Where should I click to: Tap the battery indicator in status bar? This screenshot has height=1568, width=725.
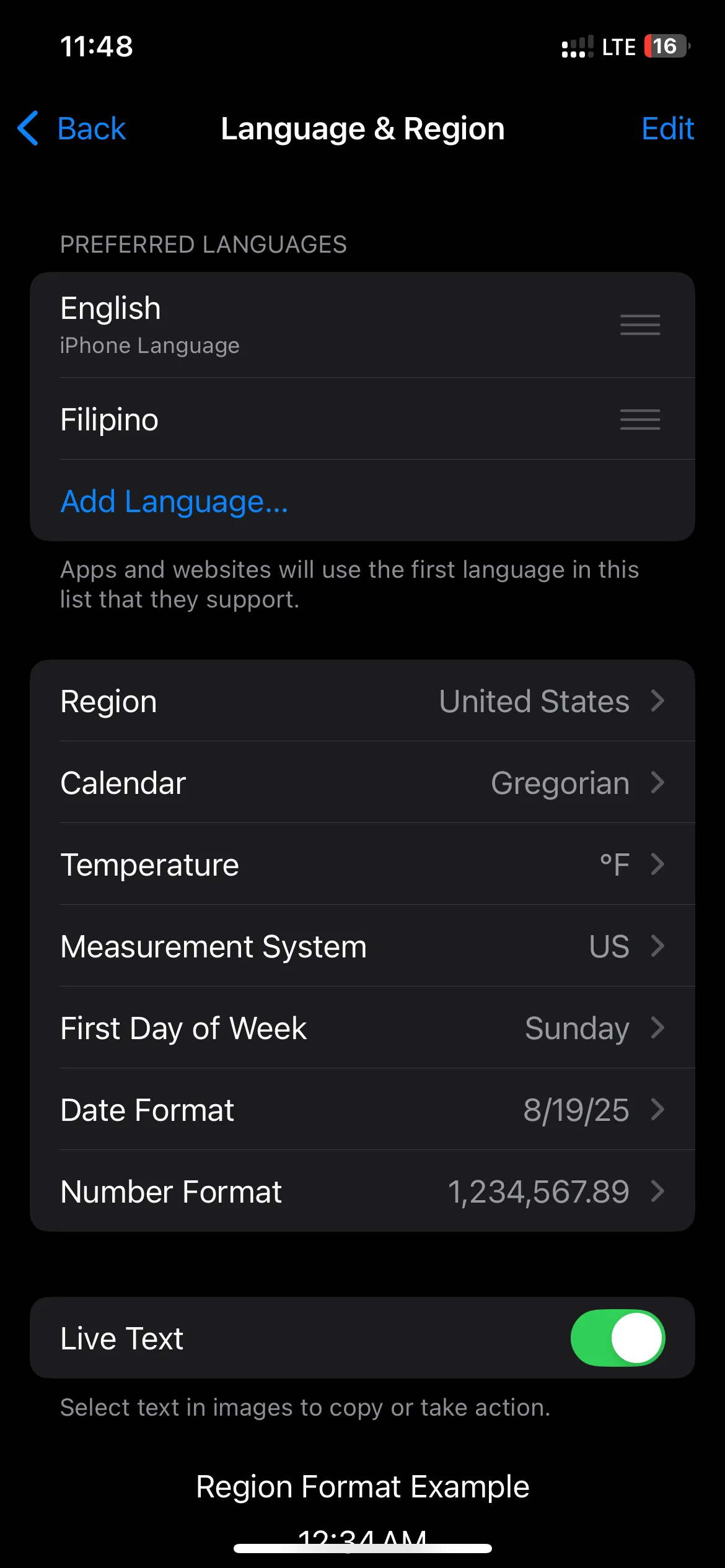pos(667,46)
